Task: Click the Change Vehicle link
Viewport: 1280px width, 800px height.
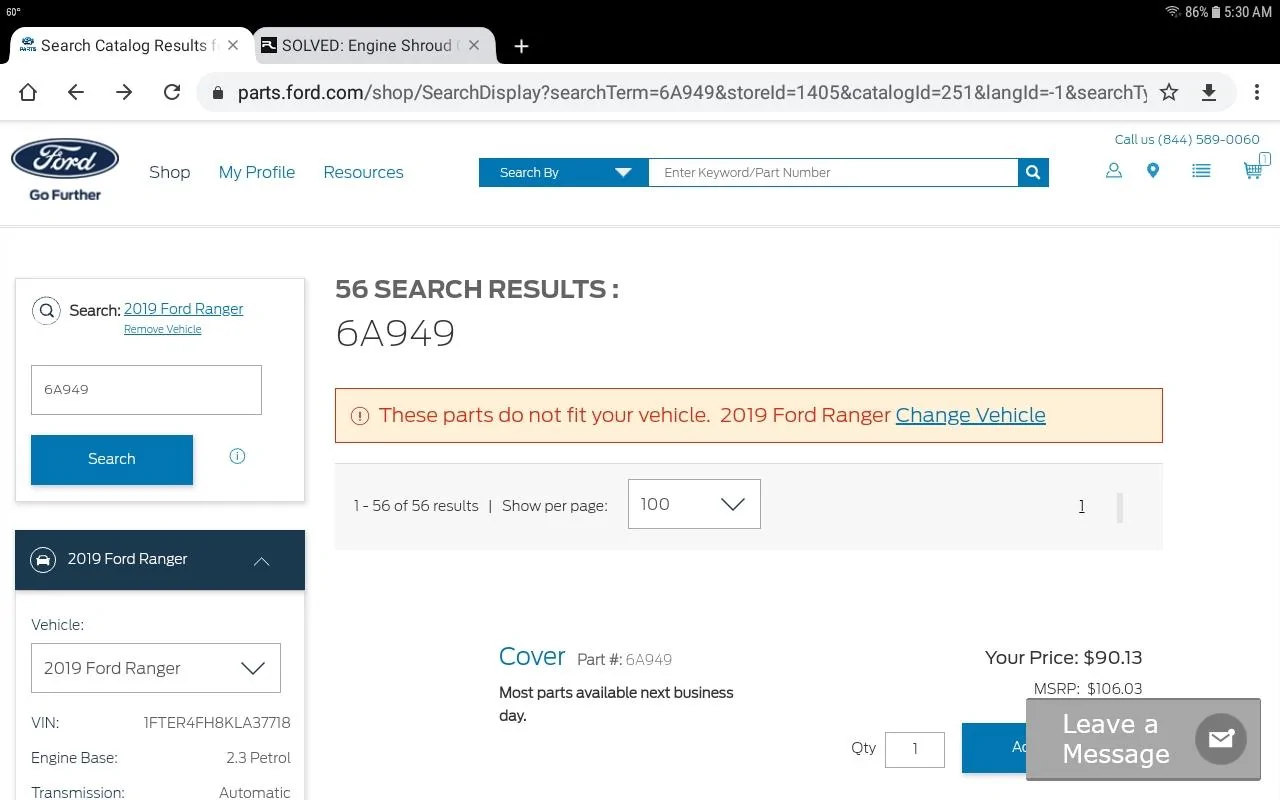Action: click(970, 415)
